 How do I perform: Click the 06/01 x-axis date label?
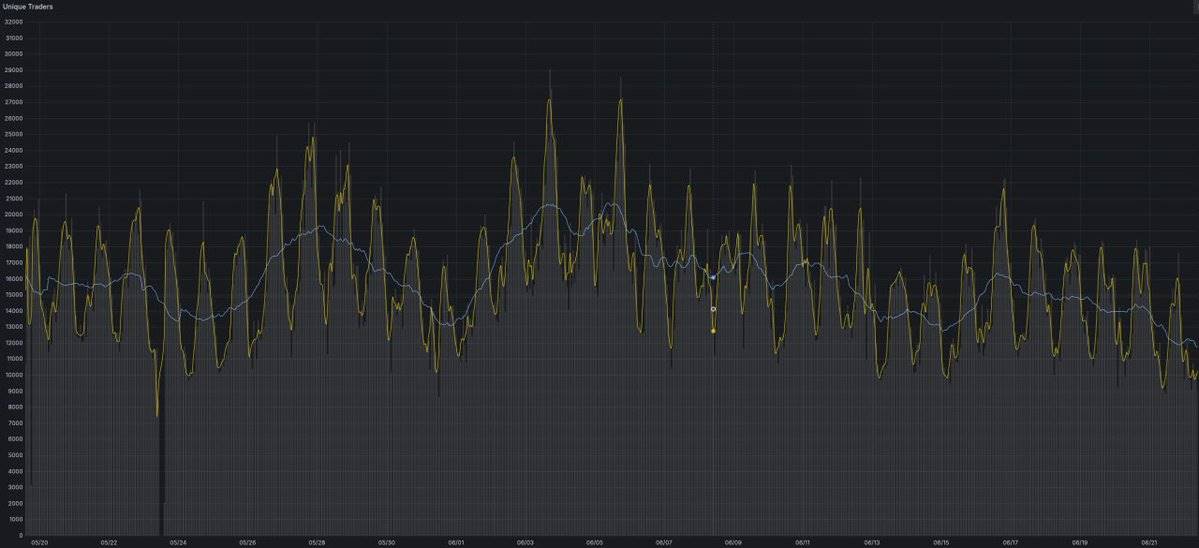pos(455,542)
